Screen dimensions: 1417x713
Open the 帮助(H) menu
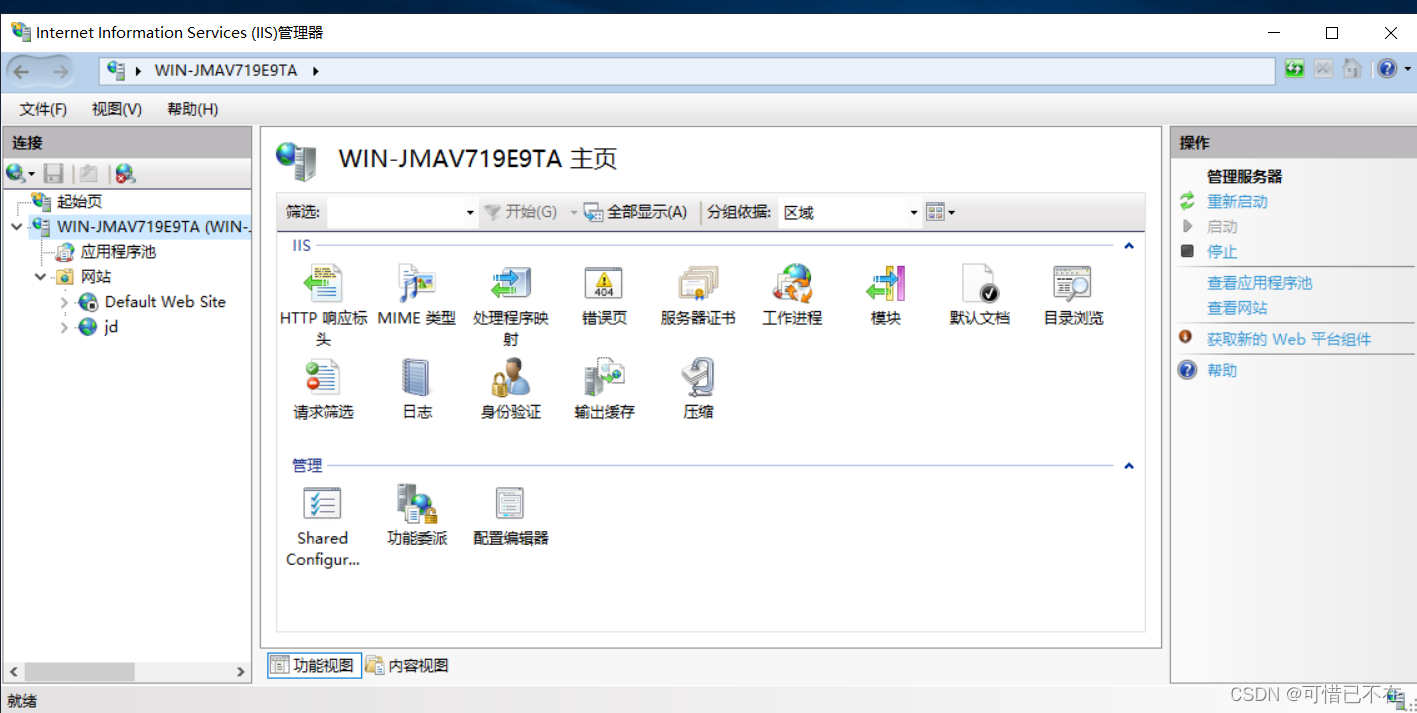point(192,109)
